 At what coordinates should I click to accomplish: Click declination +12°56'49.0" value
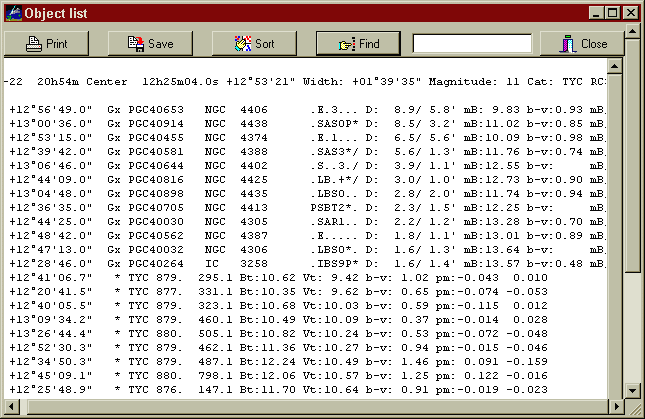coord(51,110)
